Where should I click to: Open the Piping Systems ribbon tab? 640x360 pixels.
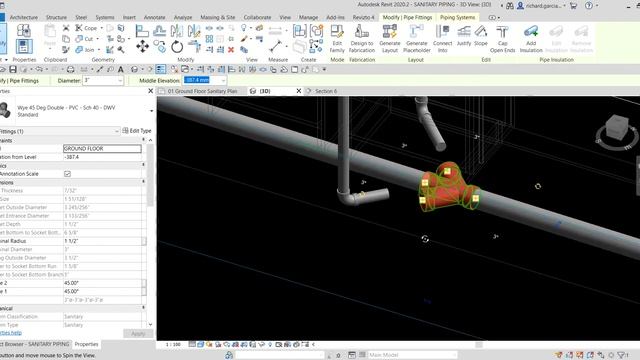pos(457,17)
